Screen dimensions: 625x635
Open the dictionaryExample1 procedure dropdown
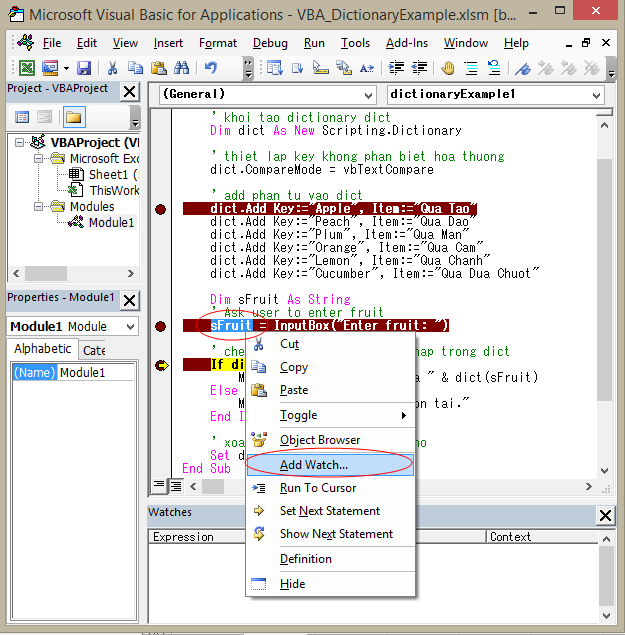596,96
